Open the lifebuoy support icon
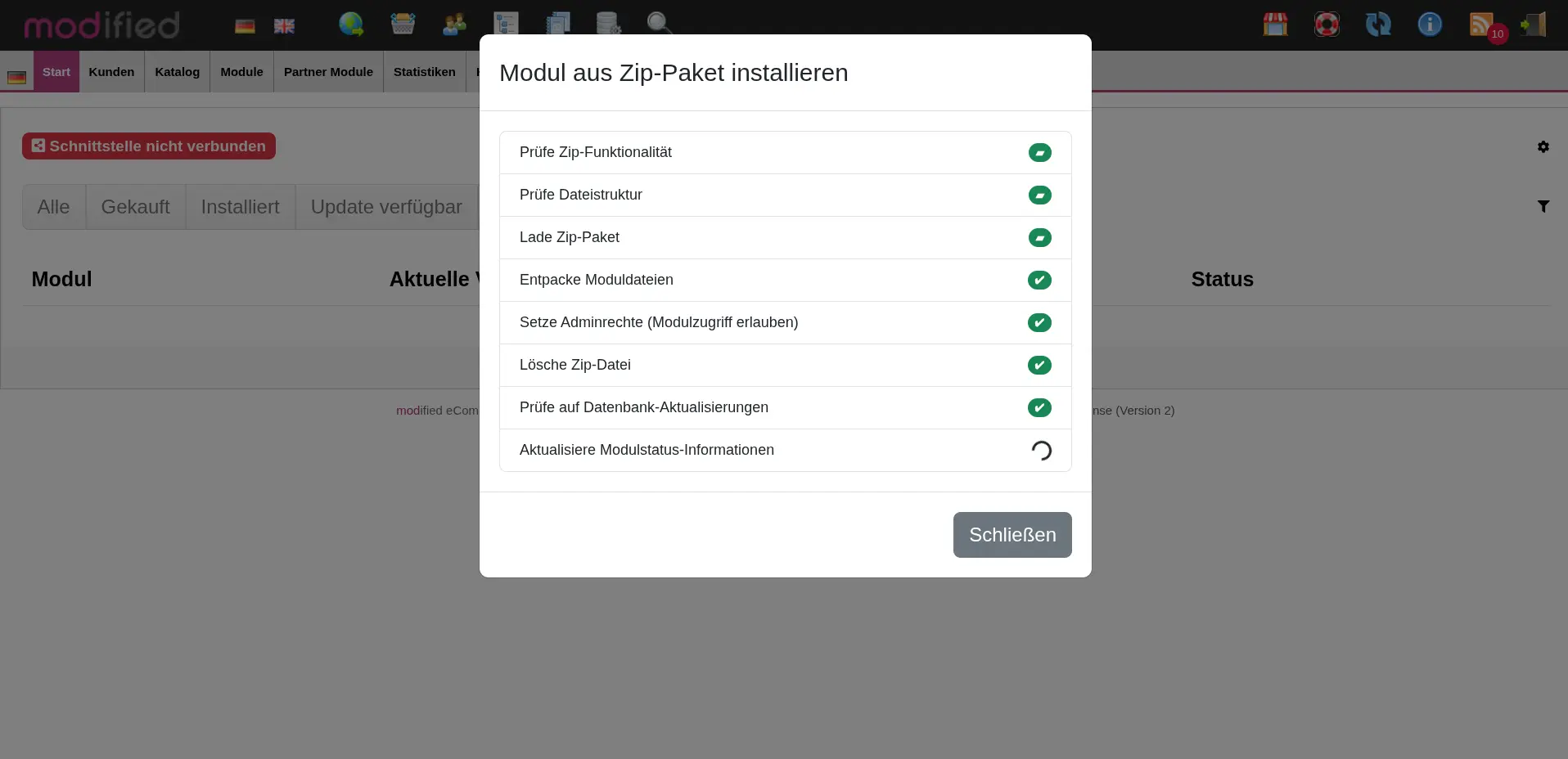Image resolution: width=1568 pixels, height=759 pixels. pos(1327,25)
